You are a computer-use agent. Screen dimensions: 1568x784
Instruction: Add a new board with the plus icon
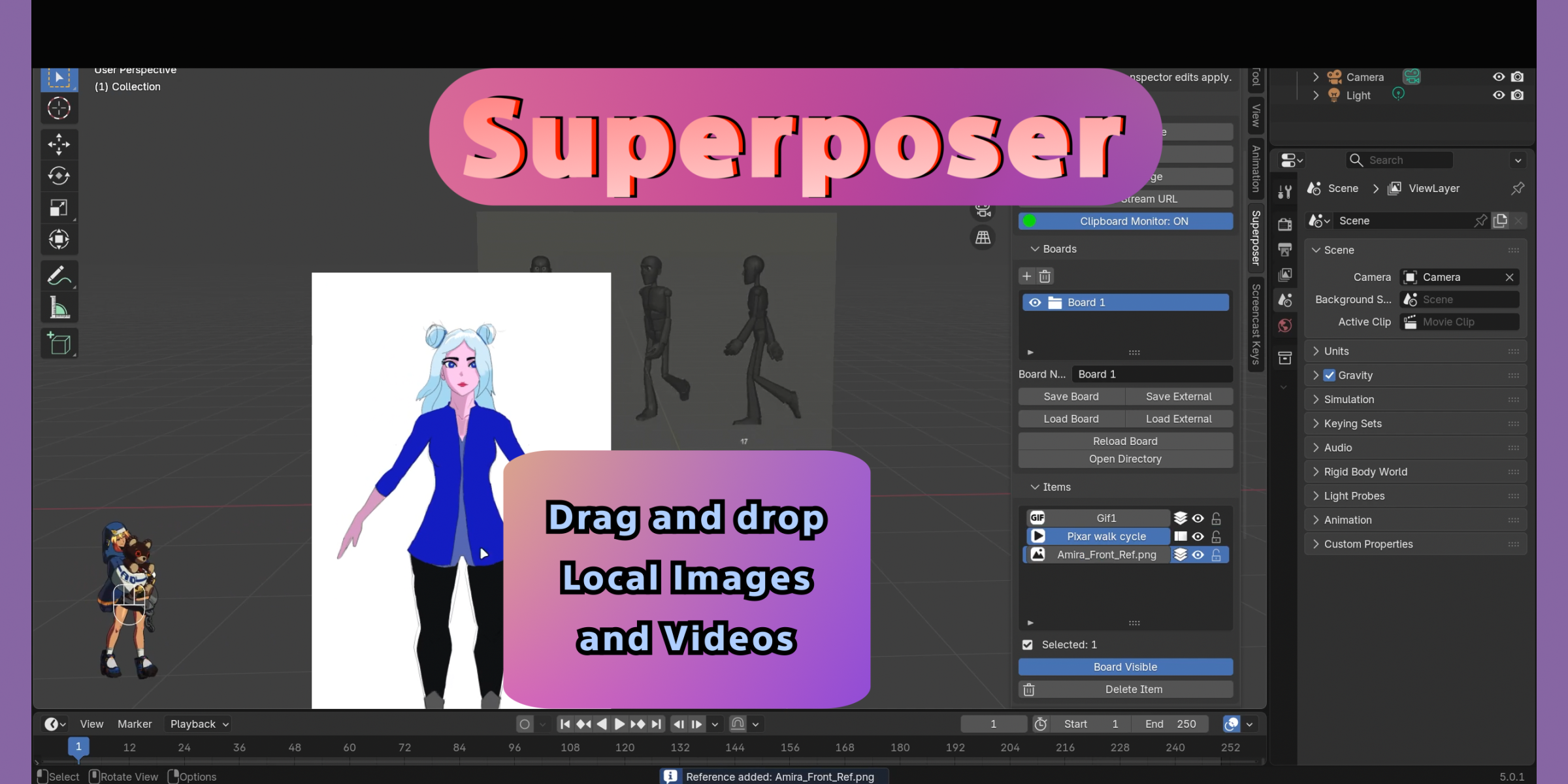(1026, 276)
